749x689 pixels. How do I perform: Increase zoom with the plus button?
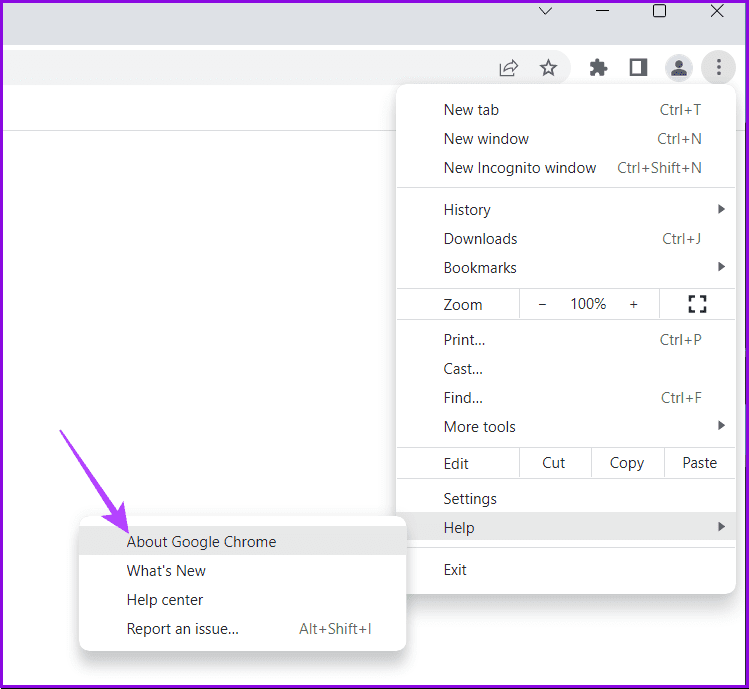(x=633, y=304)
